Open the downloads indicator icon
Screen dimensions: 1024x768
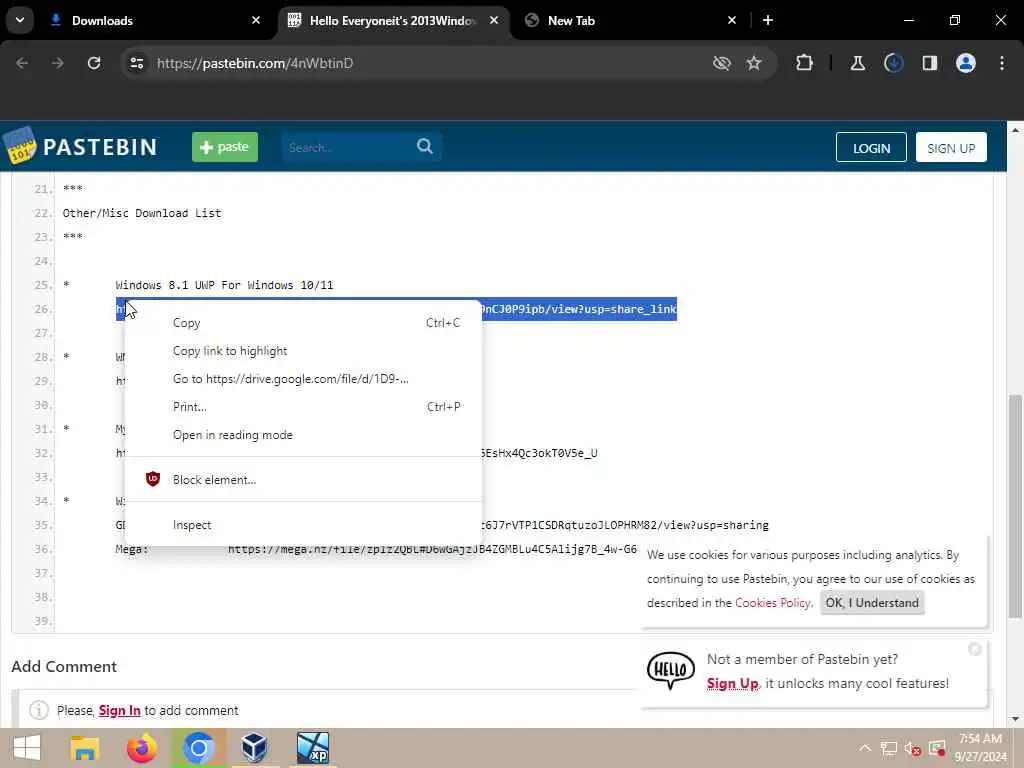coord(893,63)
